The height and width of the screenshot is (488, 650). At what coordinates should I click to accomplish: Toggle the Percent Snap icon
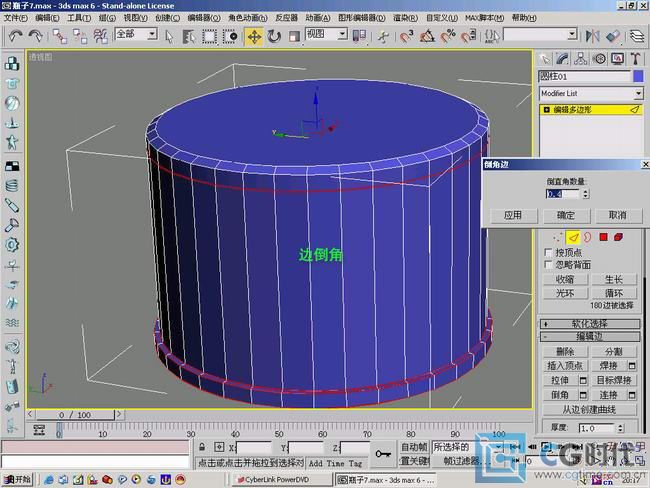448,36
